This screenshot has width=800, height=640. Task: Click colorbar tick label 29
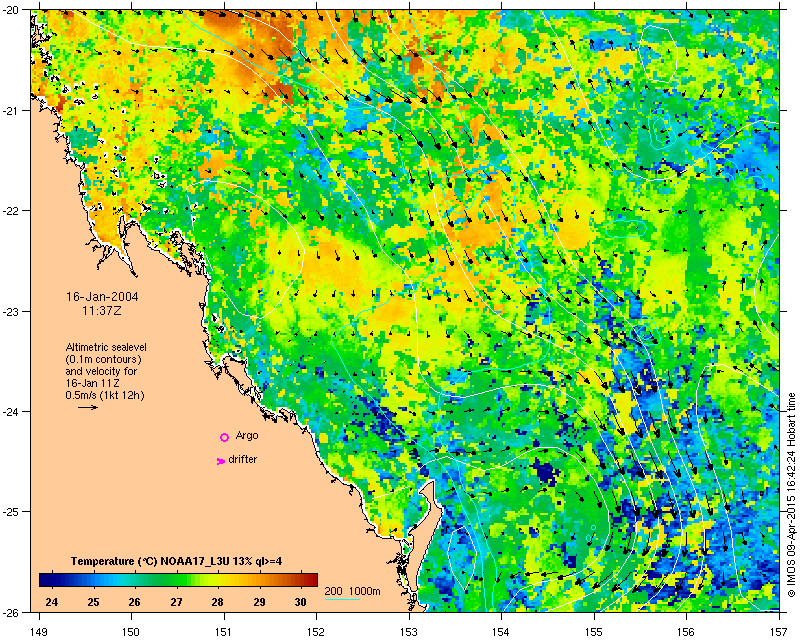pyautogui.click(x=259, y=602)
